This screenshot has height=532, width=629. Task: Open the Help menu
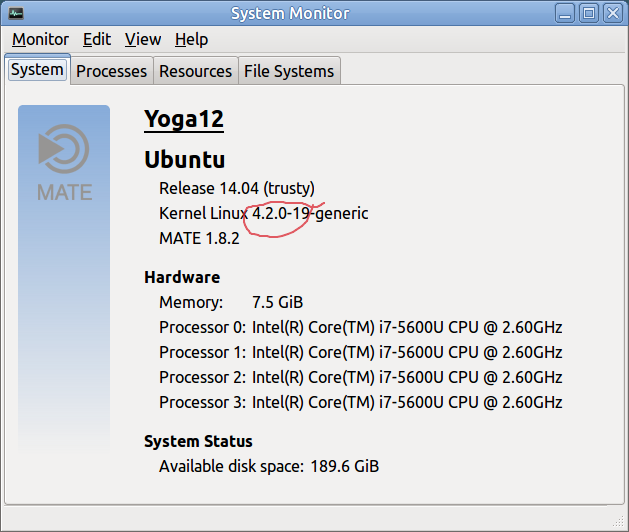click(191, 39)
